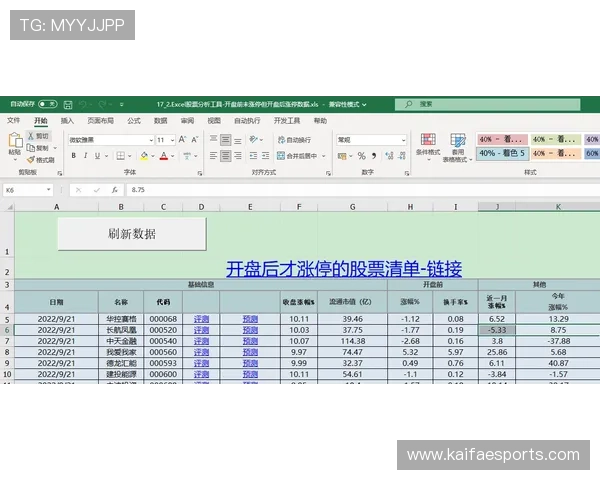Open the font size 11 dropdown

[x=172, y=140]
